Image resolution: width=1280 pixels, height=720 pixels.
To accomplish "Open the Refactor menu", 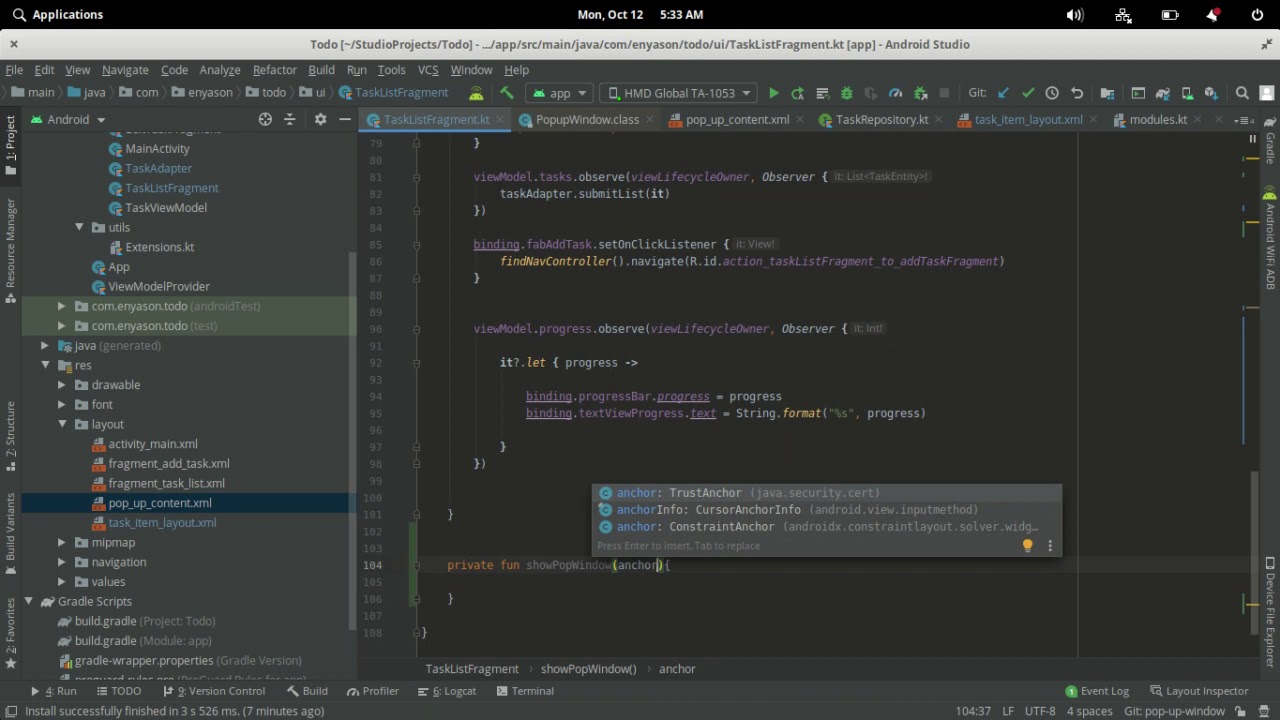I will tap(274, 70).
